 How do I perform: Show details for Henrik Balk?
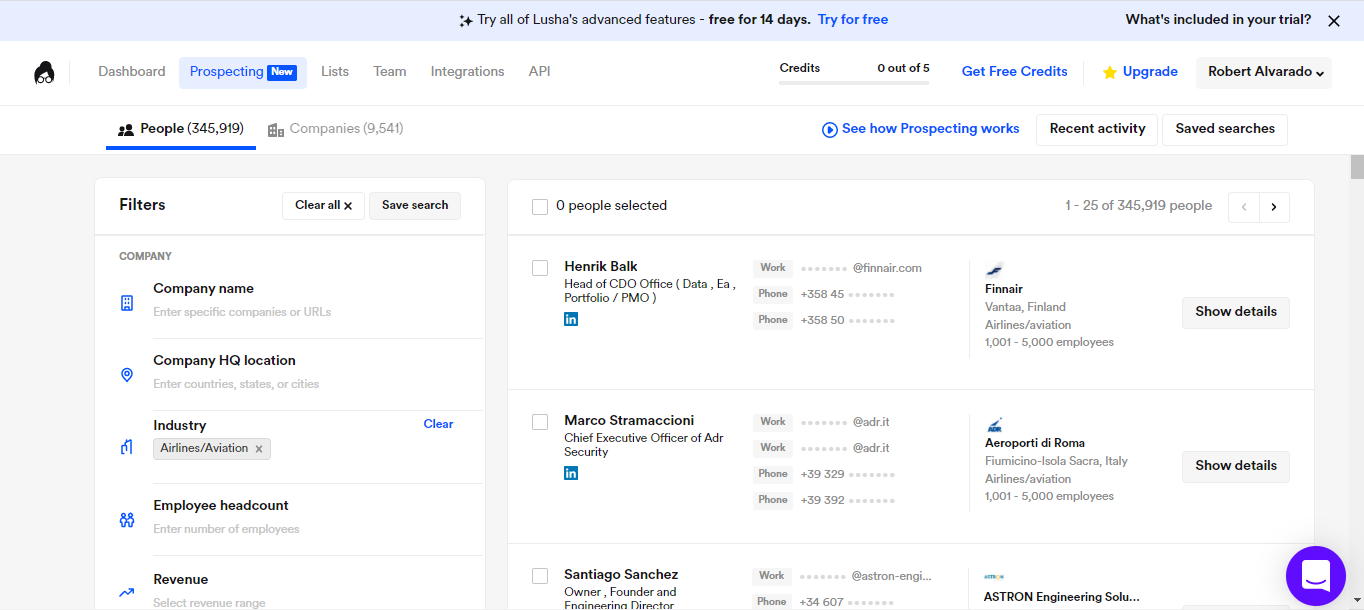click(1236, 312)
